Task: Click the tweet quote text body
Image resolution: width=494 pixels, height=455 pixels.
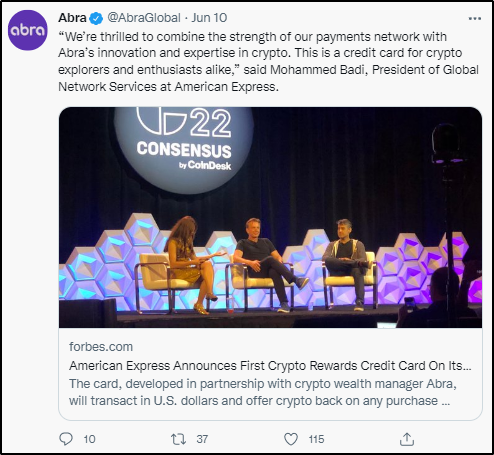Action: pyautogui.click(x=268, y=61)
